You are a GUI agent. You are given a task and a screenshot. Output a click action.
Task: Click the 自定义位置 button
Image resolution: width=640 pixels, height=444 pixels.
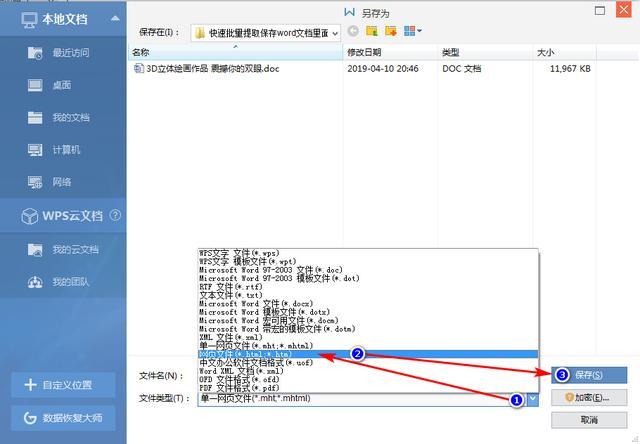(x=63, y=385)
